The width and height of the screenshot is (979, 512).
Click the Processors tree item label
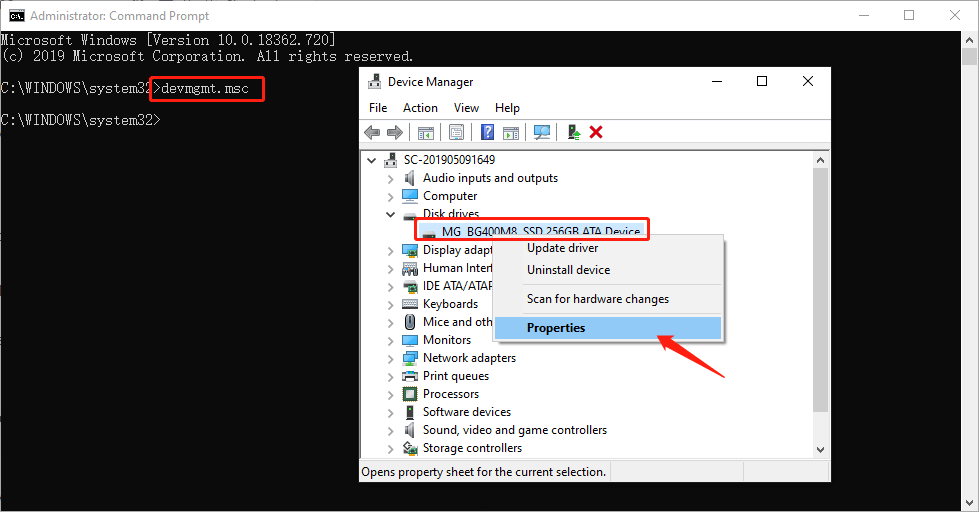pyautogui.click(x=451, y=394)
